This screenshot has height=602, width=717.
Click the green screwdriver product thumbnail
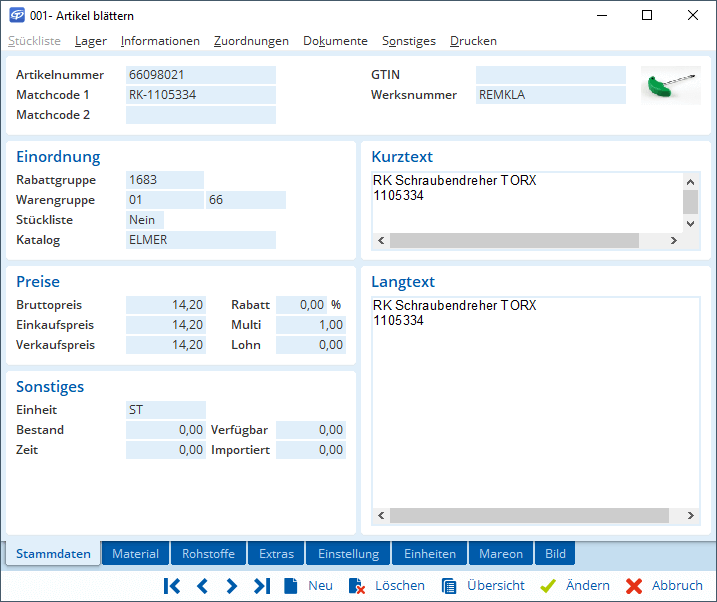coord(670,87)
